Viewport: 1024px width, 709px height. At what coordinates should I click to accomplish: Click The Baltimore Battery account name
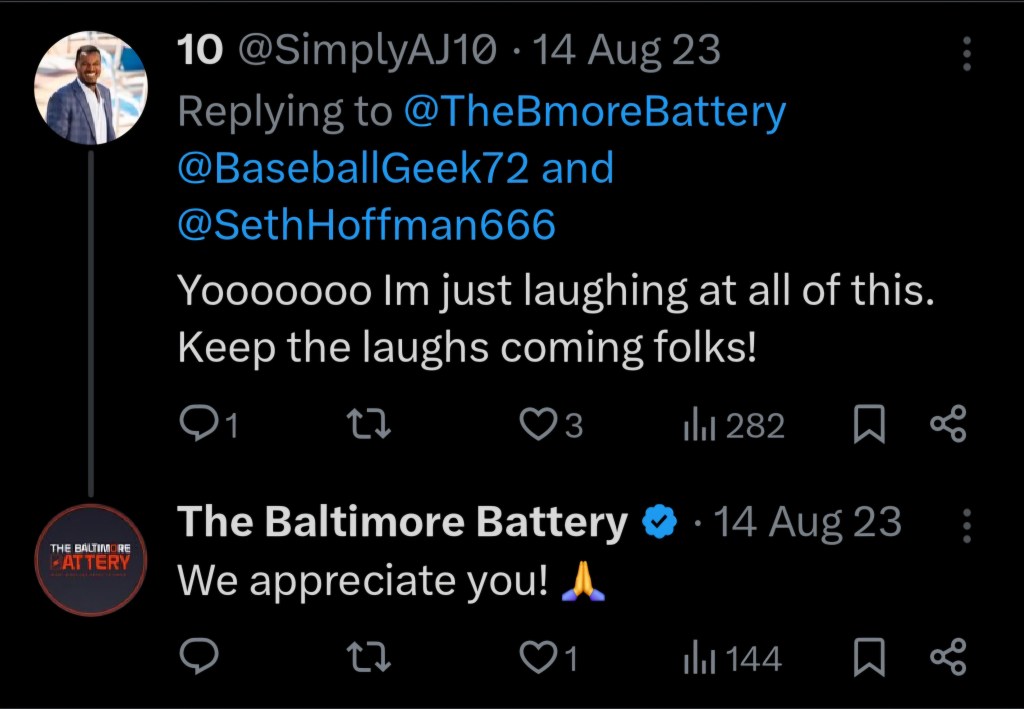pyautogui.click(x=402, y=522)
